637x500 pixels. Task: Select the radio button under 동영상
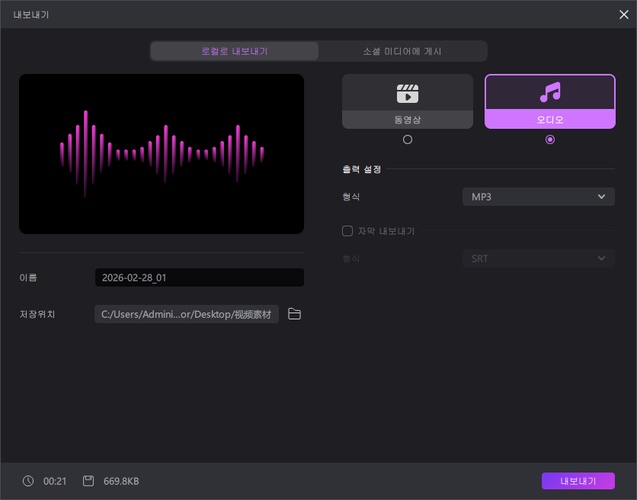click(407, 140)
